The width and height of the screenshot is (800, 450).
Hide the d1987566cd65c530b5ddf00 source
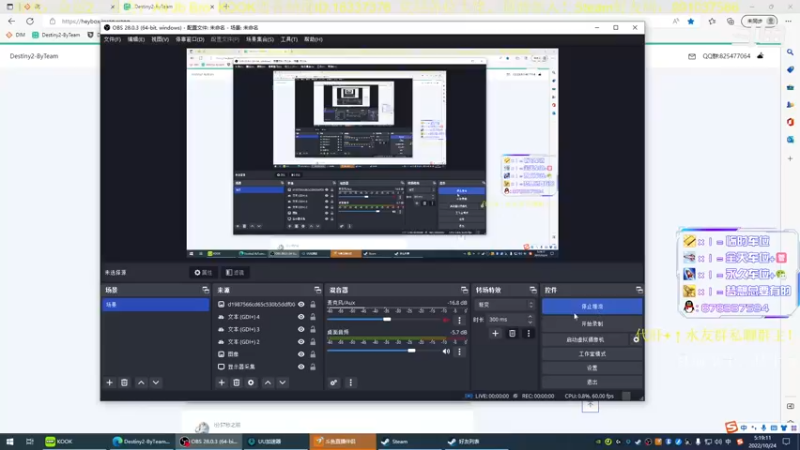[x=301, y=305]
